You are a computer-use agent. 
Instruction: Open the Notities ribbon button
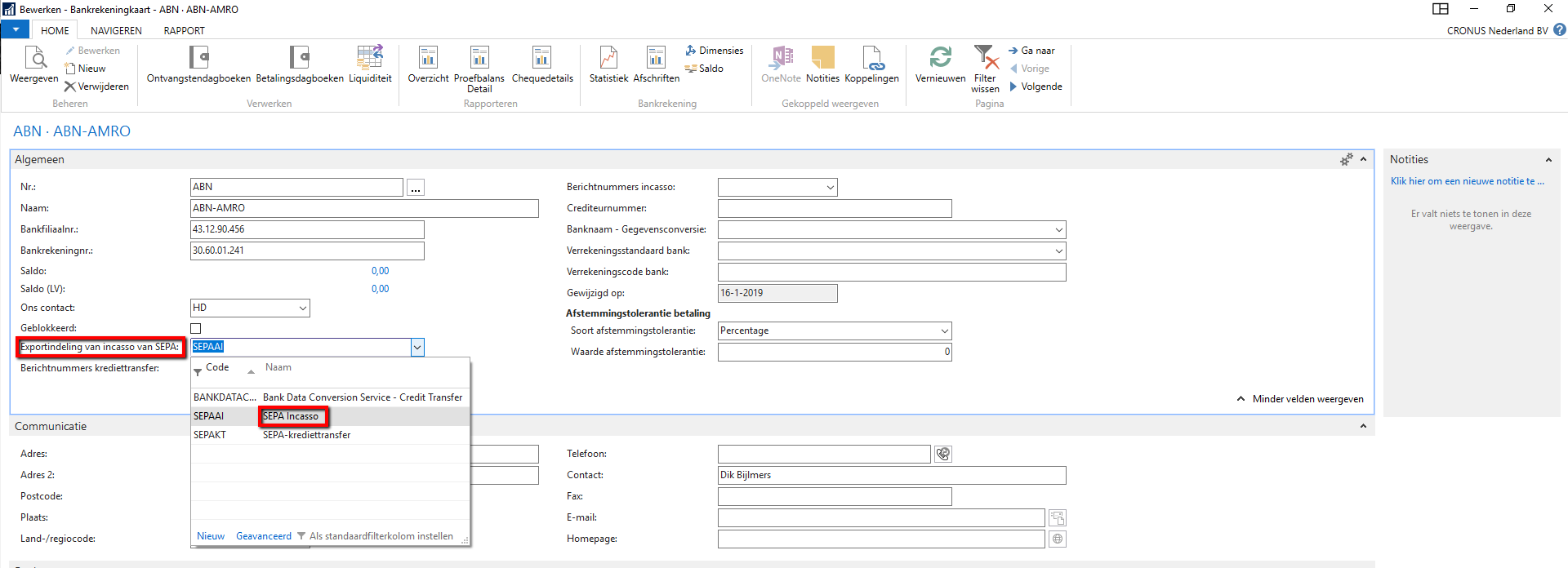click(822, 65)
